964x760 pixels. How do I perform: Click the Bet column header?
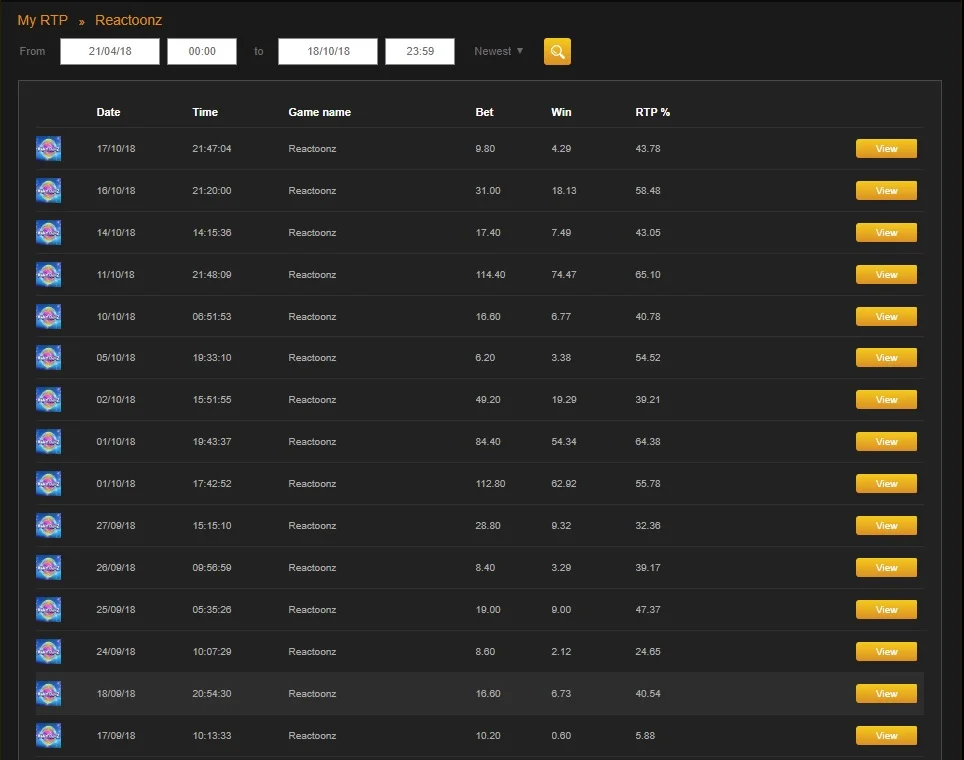484,112
